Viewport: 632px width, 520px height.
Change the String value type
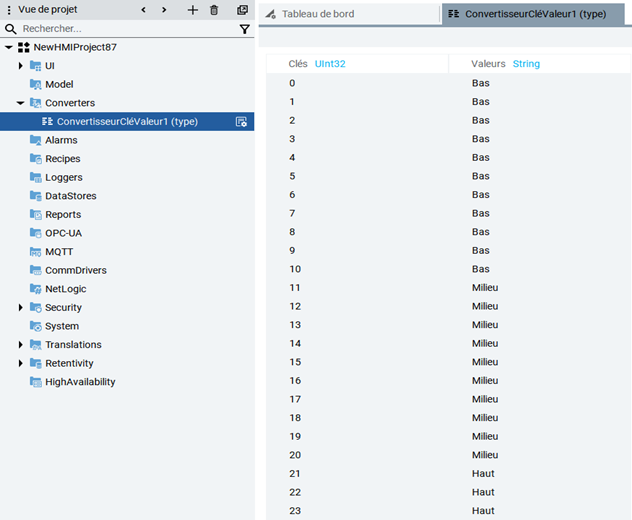(x=526, y=64)
